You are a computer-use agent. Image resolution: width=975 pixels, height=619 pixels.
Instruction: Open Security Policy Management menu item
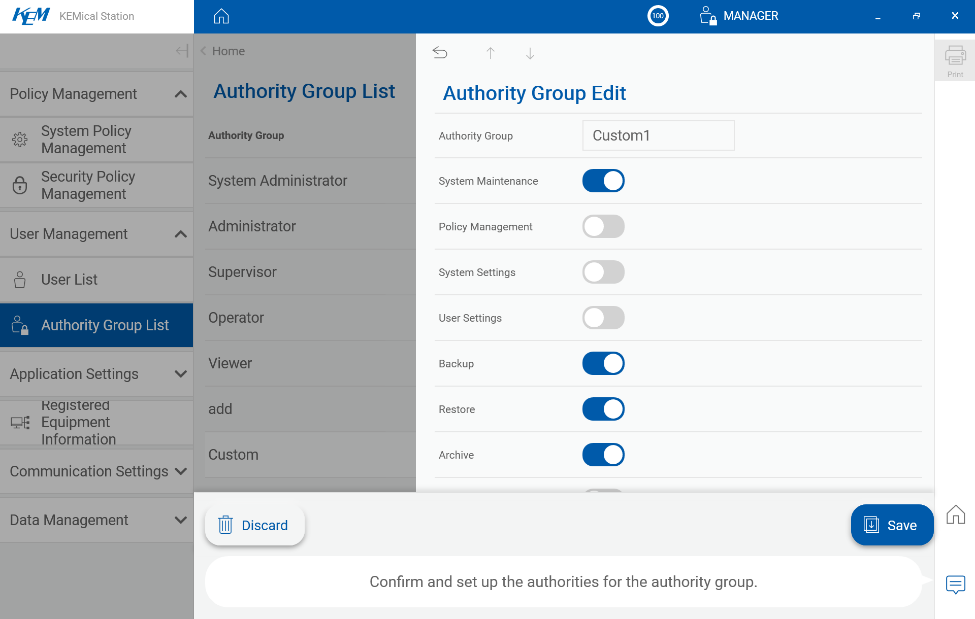(x=87, y=185)
